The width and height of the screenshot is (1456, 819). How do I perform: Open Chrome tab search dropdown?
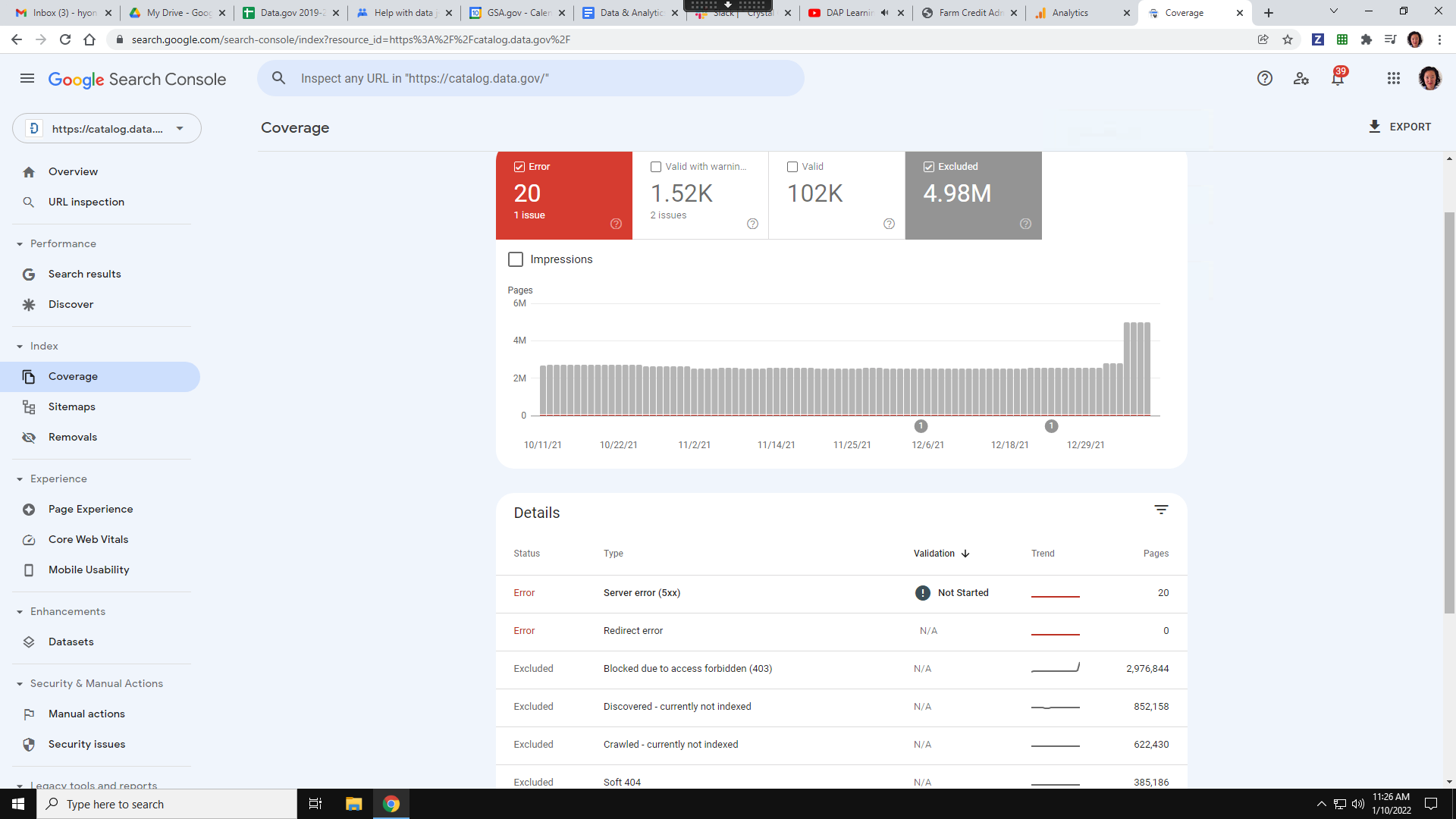point(1333,11)
